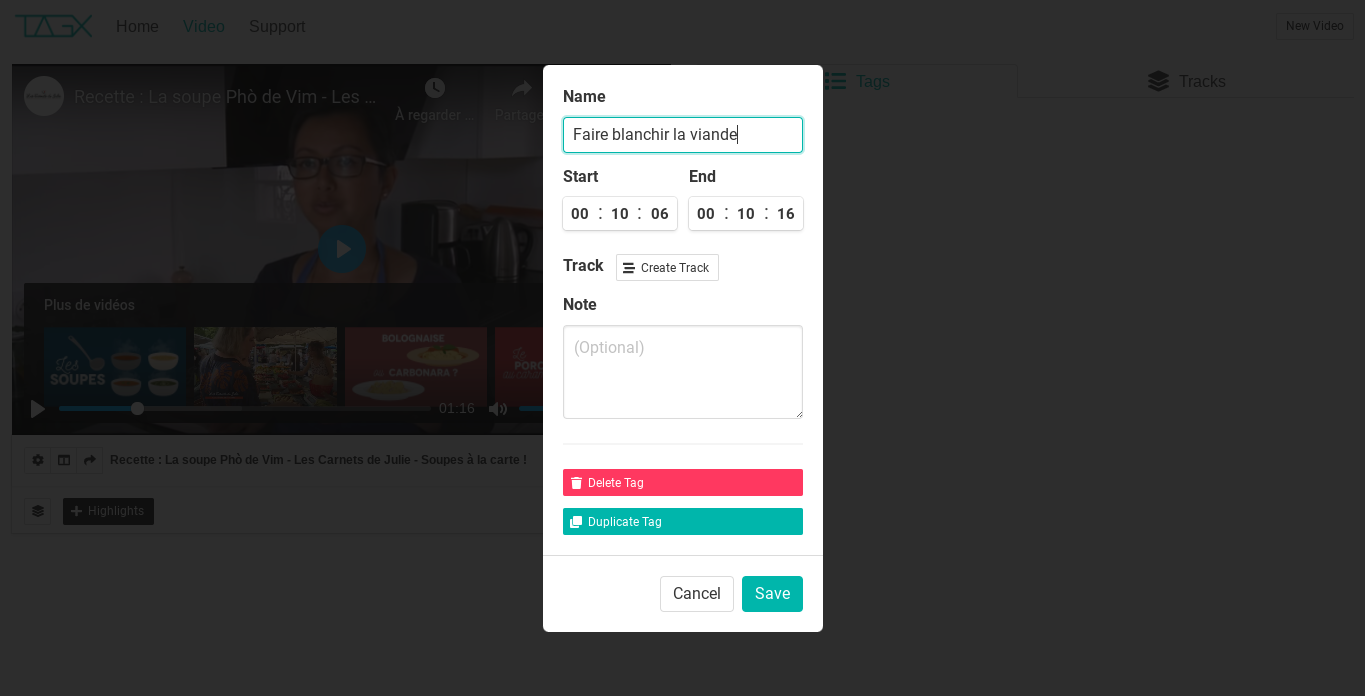Click the large video play button
1365x696 pixels.
coord(342,249)
